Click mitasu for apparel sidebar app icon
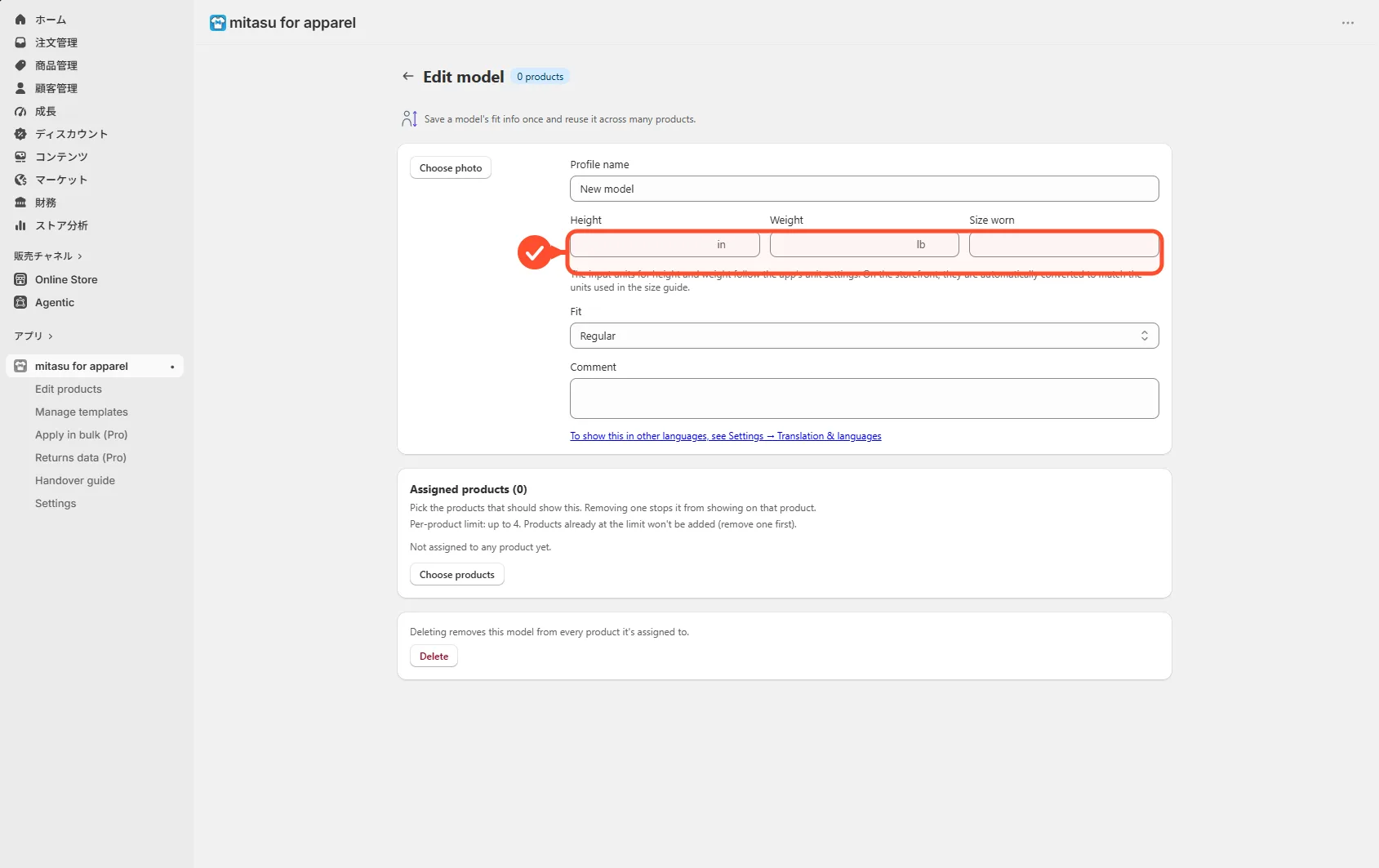 pyautogui.click(x=20, y=366)
